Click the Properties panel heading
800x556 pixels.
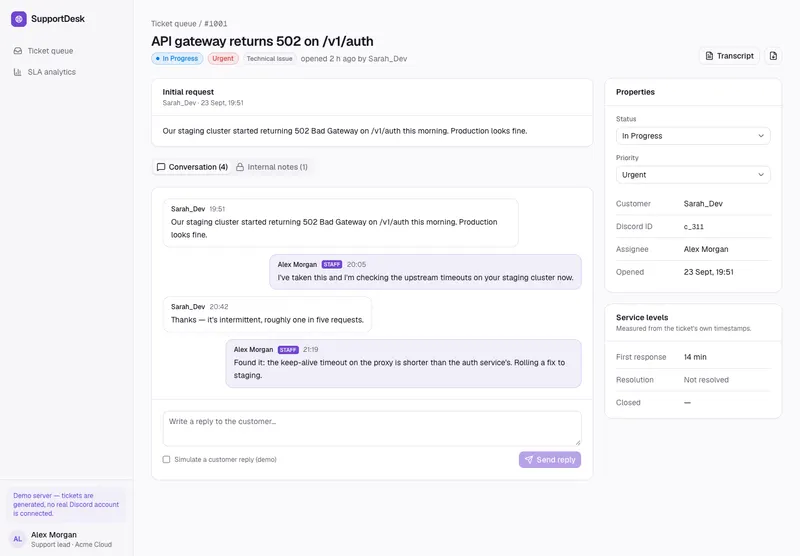pyautogui.click(x=635, y=92)
